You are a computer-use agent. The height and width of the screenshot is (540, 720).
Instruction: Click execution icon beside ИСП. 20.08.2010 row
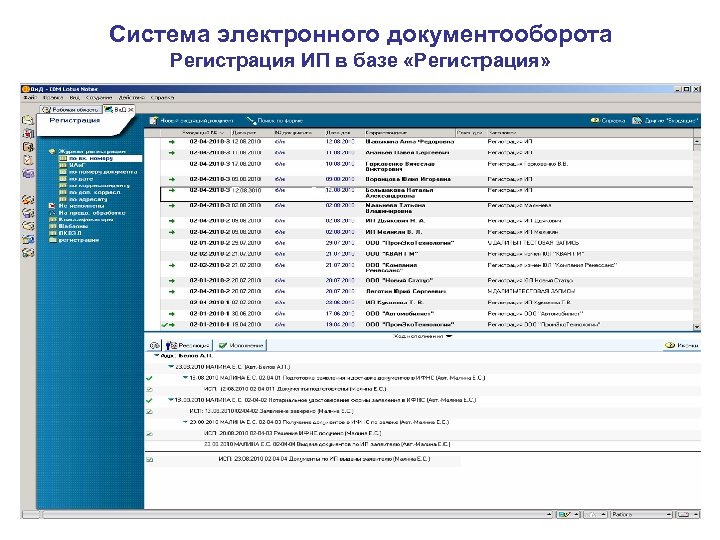click(150, 433)
